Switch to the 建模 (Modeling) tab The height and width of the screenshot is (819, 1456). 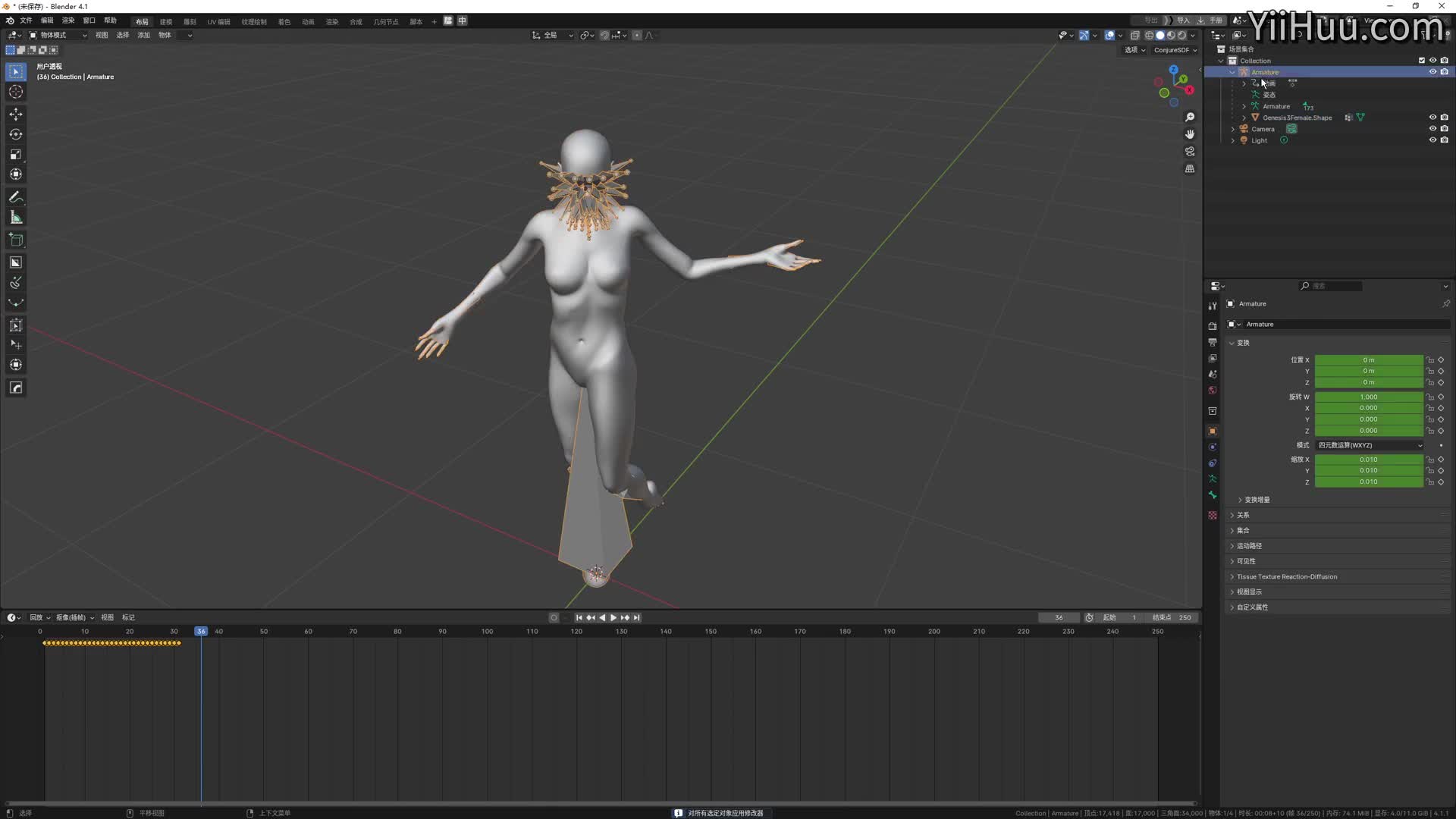click(165, 21)
